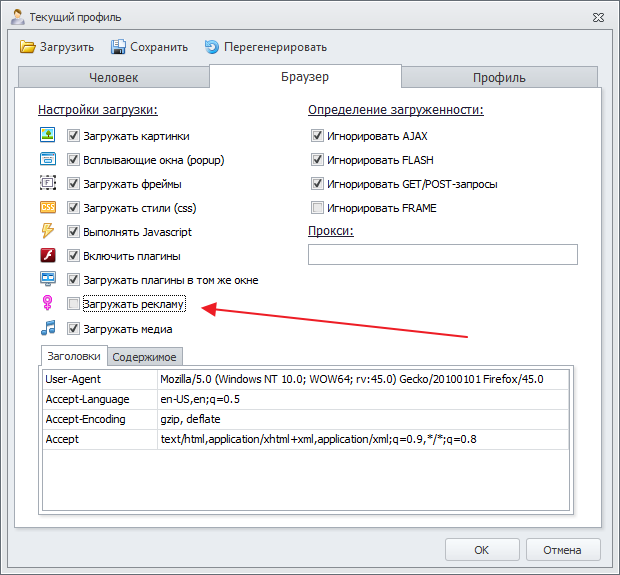Select the Accept-Encoding header cell
The height and width of the screenshot is (575, 620).
tap(100, 419)
